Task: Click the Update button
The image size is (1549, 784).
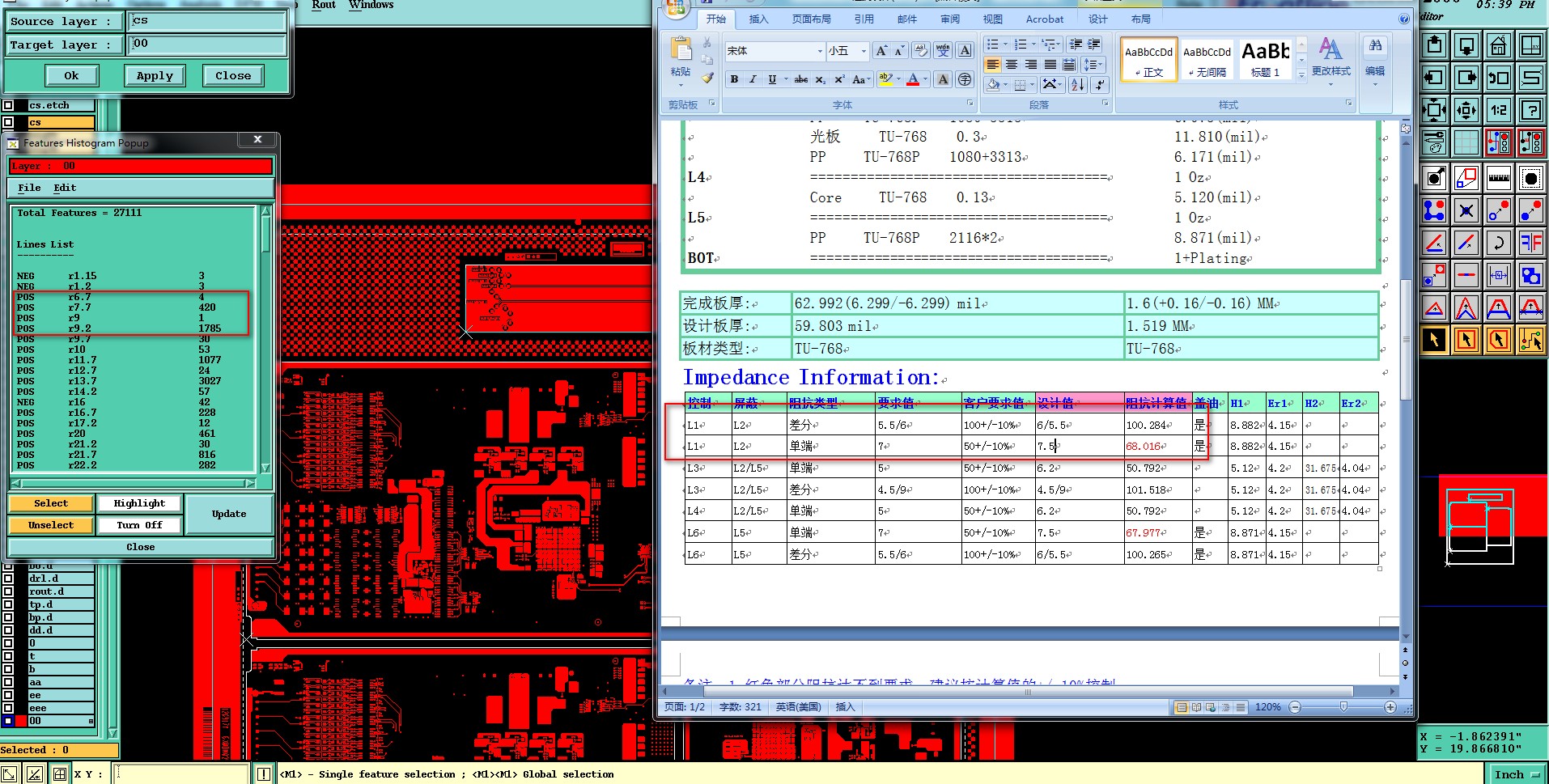Action: (x=229, y=514)
